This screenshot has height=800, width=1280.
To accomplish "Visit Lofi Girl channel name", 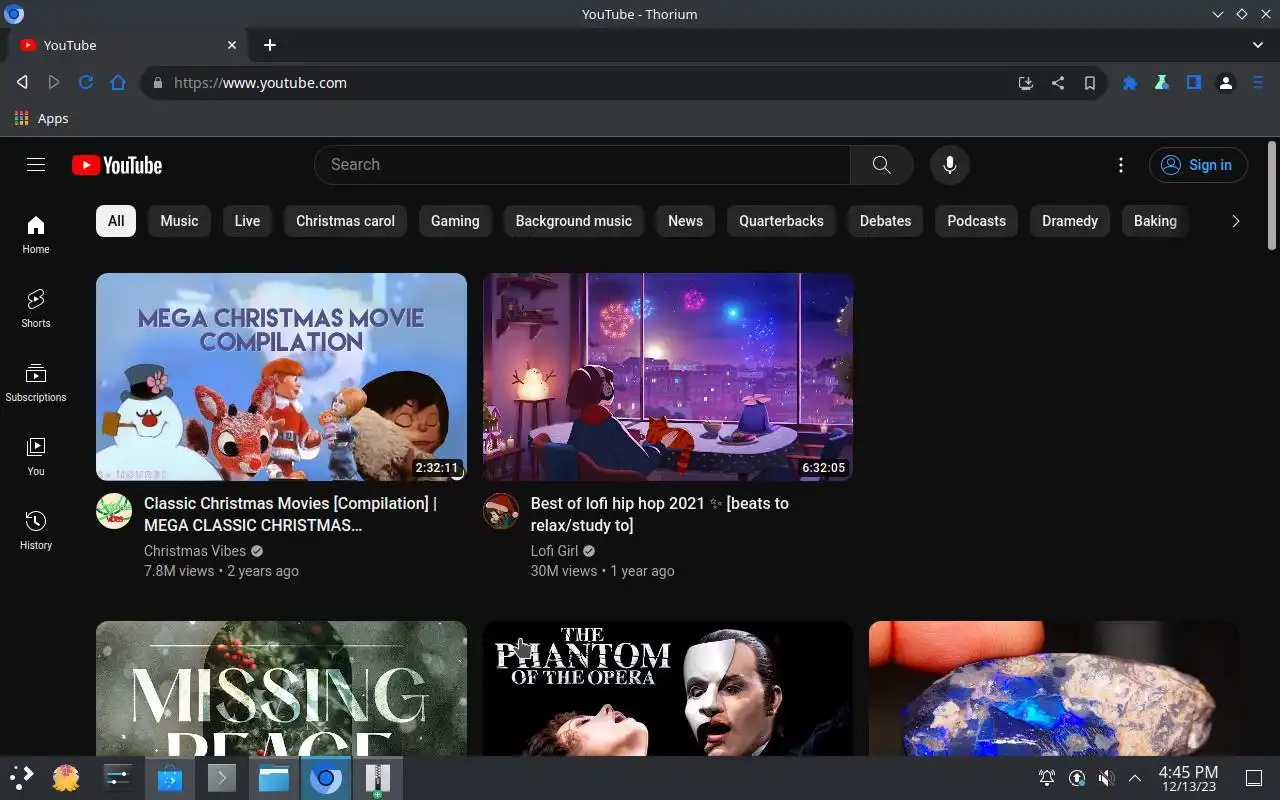I will click(x=554, y=551).
